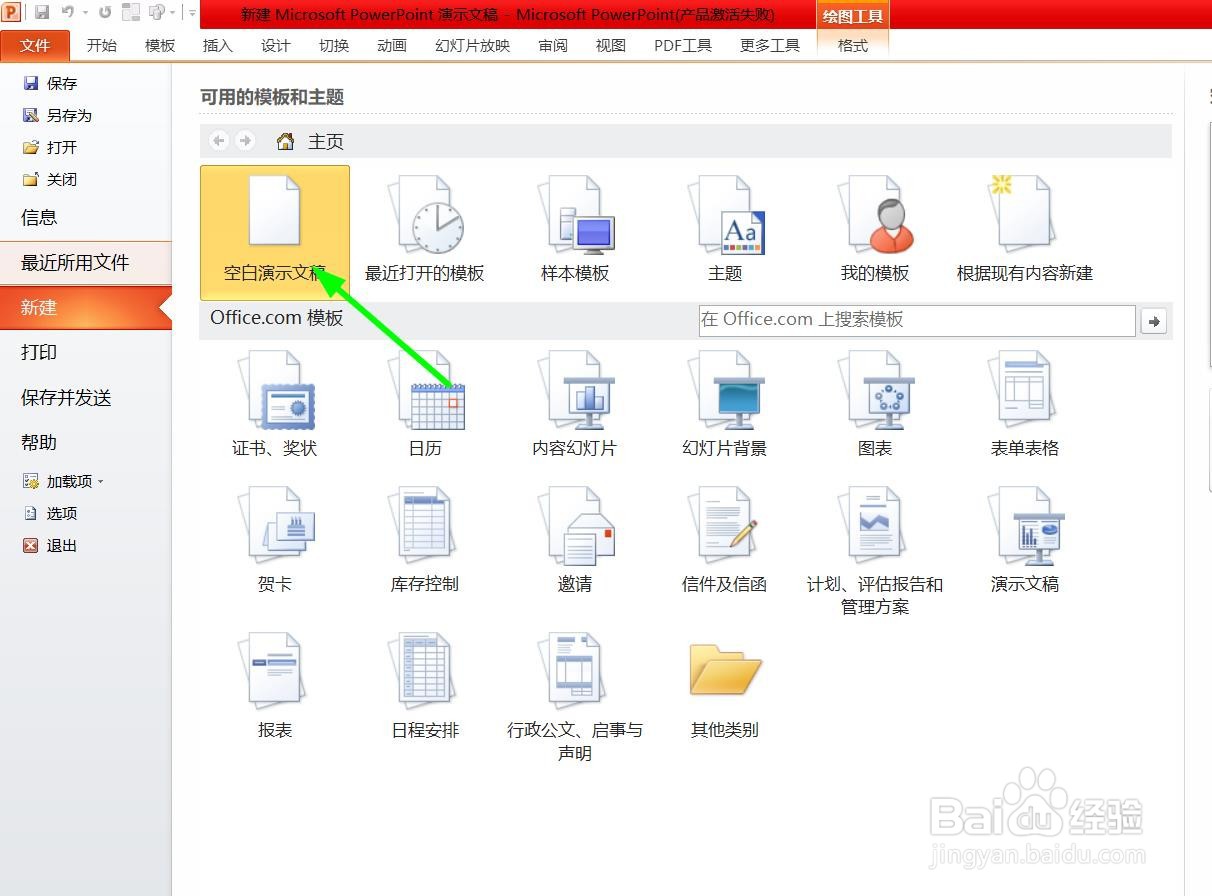Open 信件及信函 template category

725,541
